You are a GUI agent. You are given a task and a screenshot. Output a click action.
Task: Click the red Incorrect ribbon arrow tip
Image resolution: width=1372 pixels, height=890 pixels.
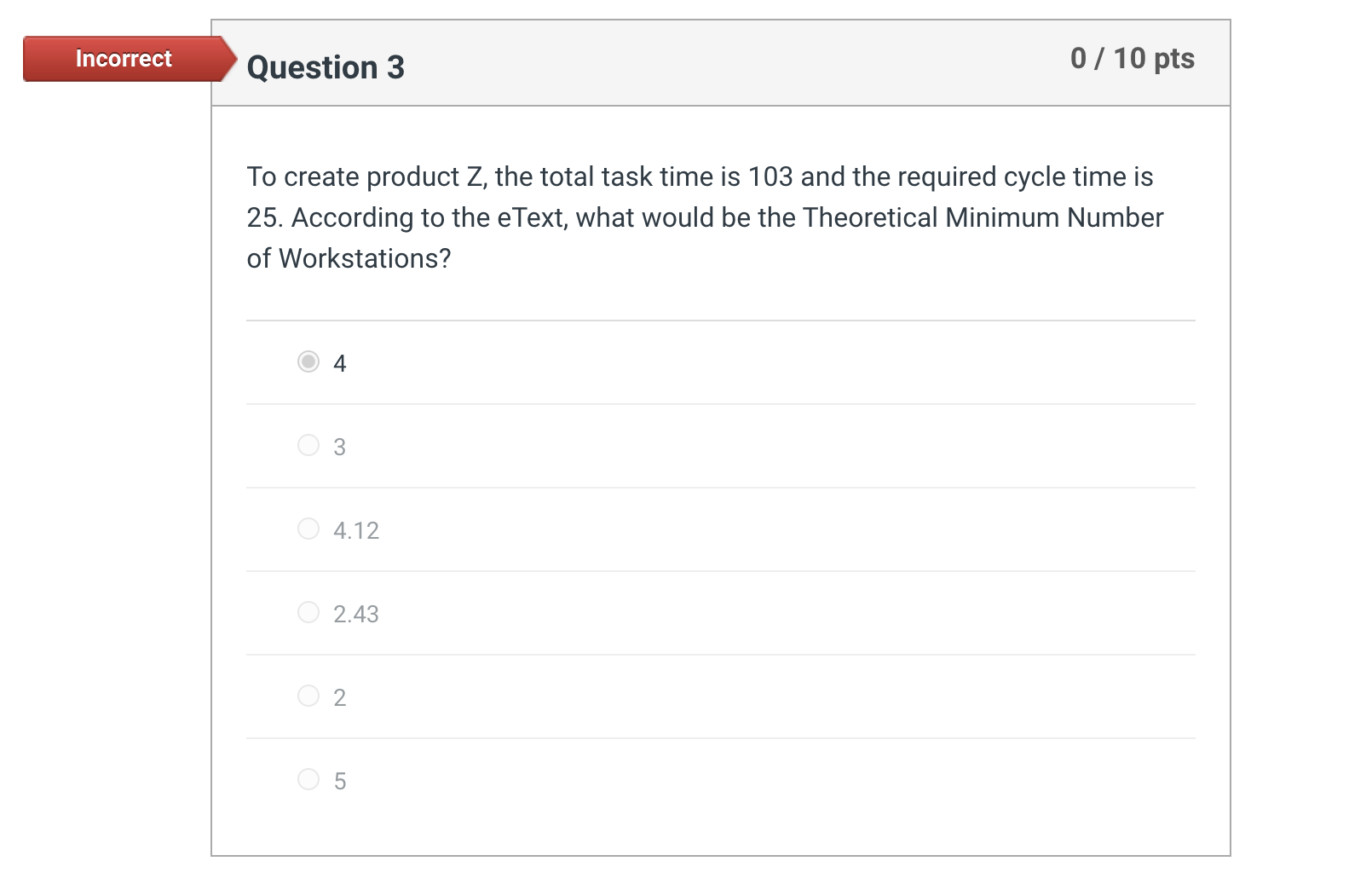click(x=230, y=59)
